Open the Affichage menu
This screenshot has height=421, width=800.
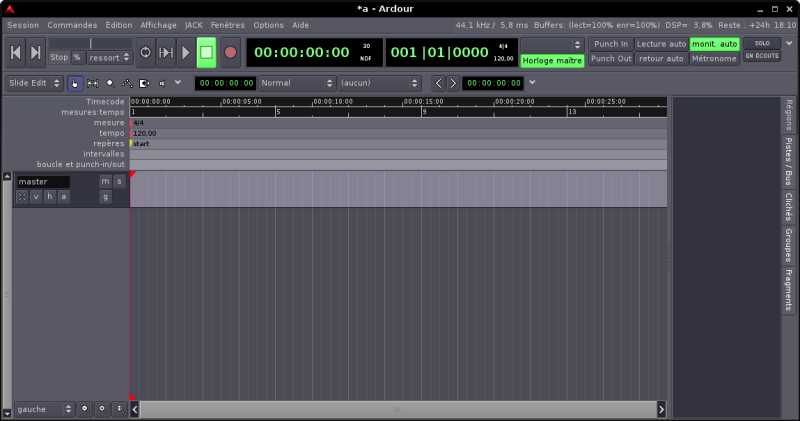[x=158, y=25]
